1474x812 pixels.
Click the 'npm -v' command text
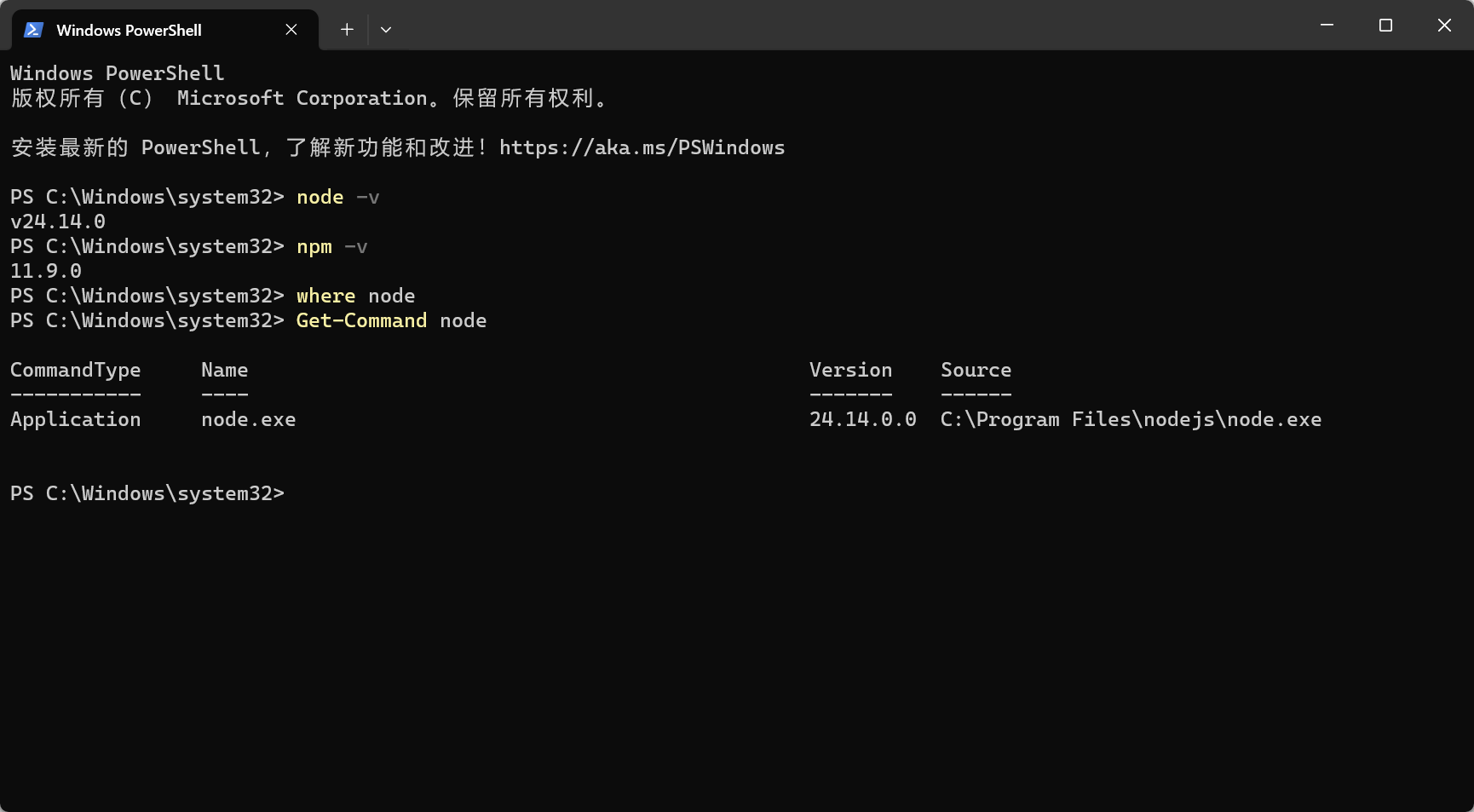click(332, 247)
